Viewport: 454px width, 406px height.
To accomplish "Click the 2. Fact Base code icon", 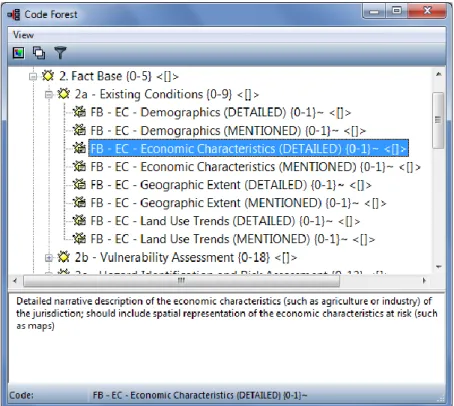I will pos(48,76).
